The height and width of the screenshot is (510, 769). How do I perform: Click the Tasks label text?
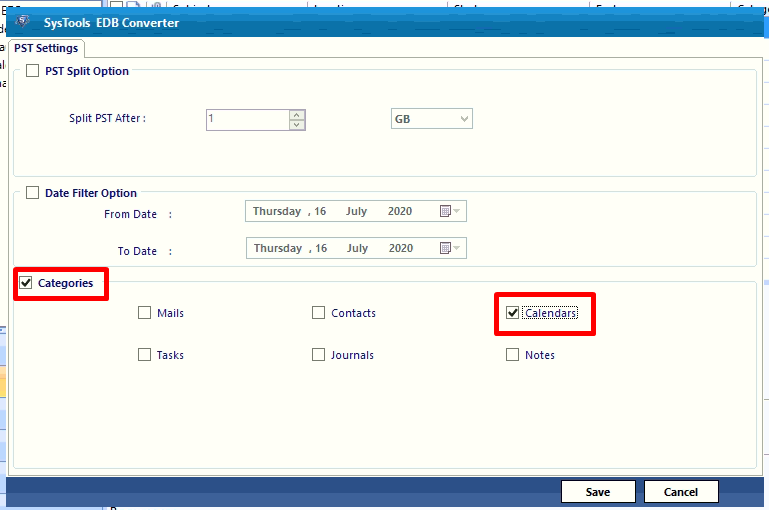[170, 355]
